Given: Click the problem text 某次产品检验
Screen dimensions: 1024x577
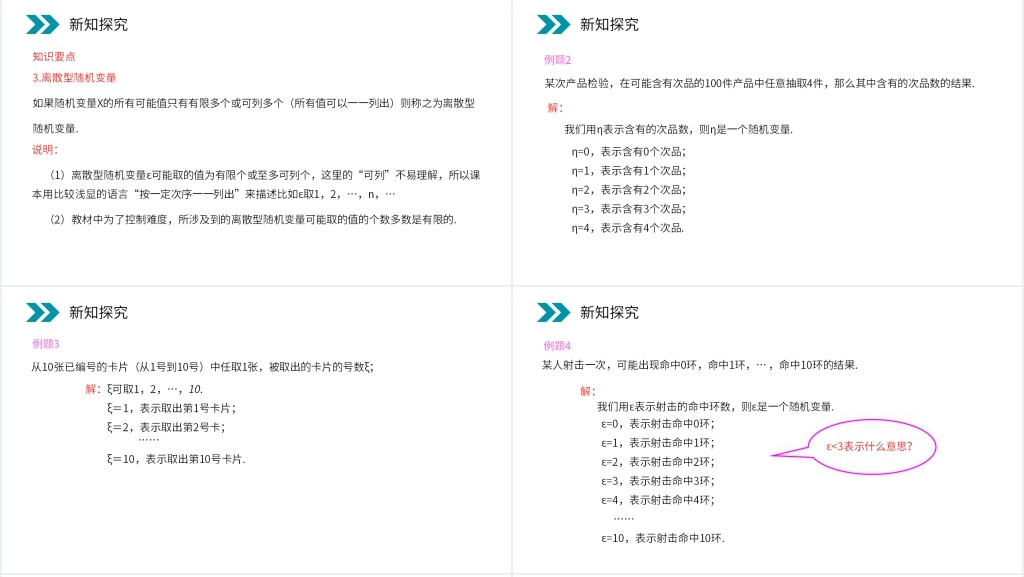Looking at the screenshot, I should (760, 84).
